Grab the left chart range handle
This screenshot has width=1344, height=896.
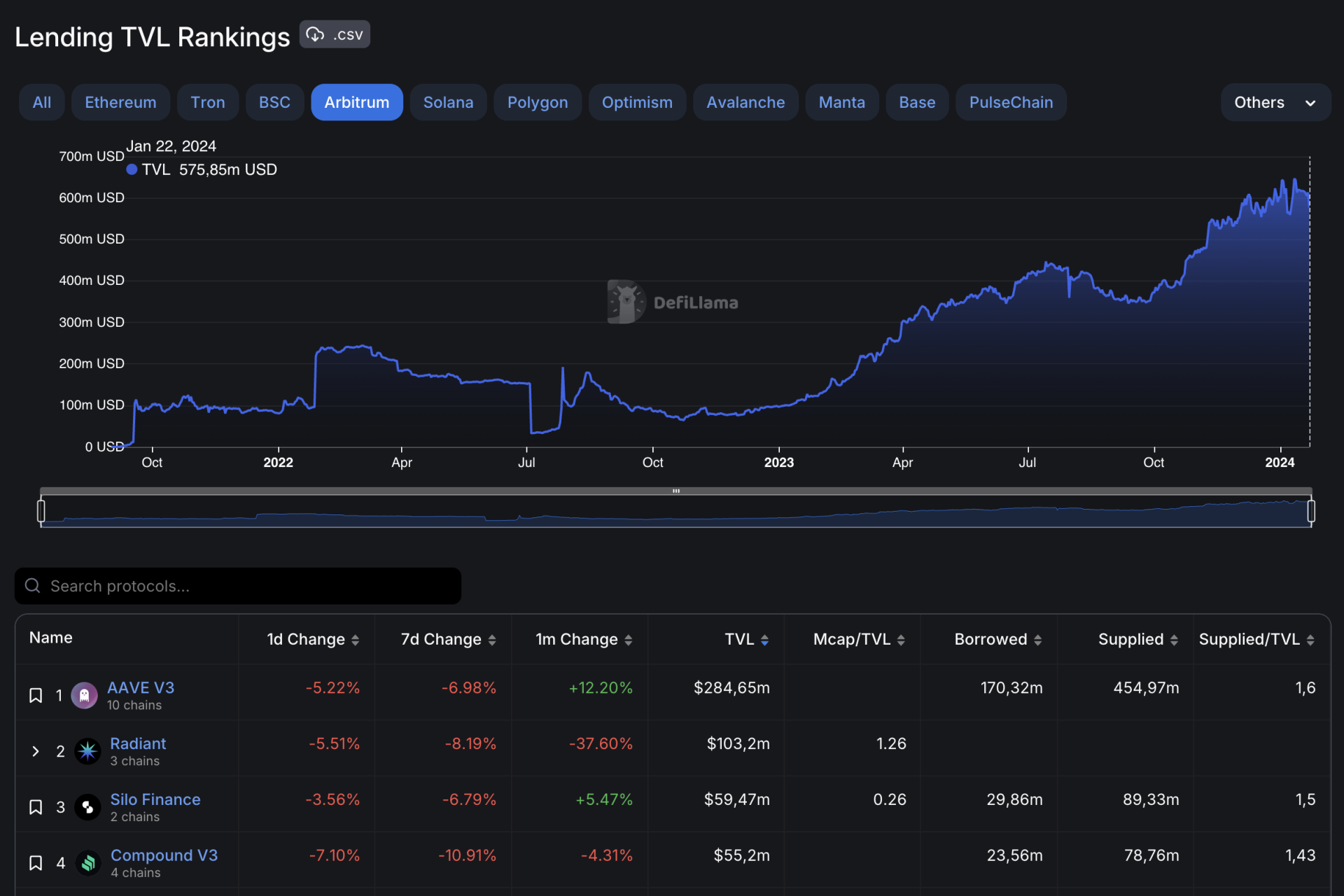point(41,511)
